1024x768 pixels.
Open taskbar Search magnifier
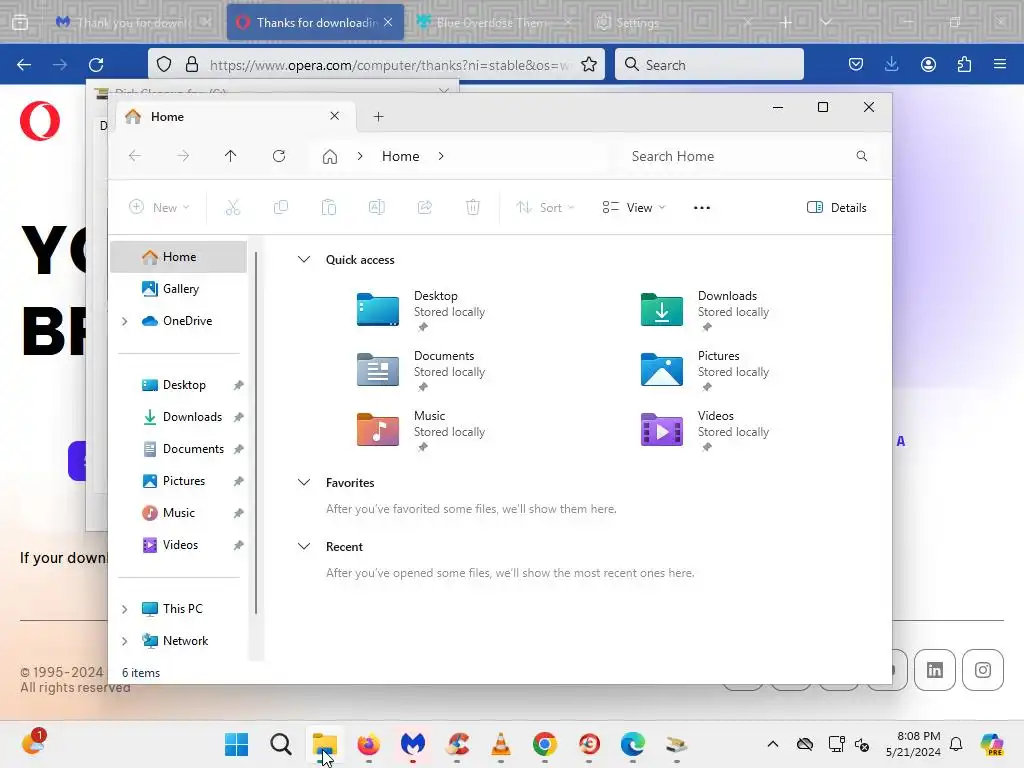(x=281, y=744)
